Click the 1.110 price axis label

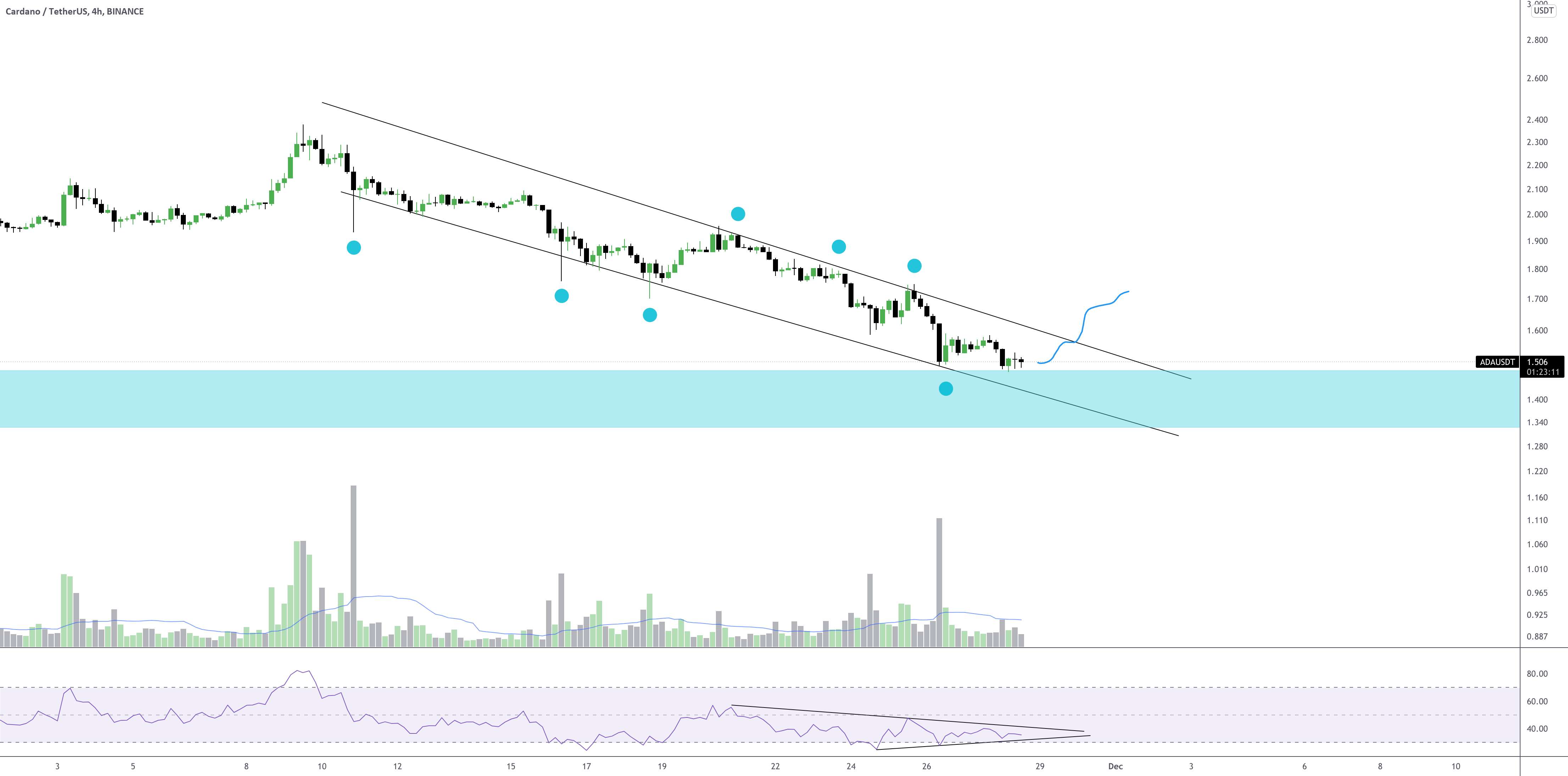[1537, 520]
